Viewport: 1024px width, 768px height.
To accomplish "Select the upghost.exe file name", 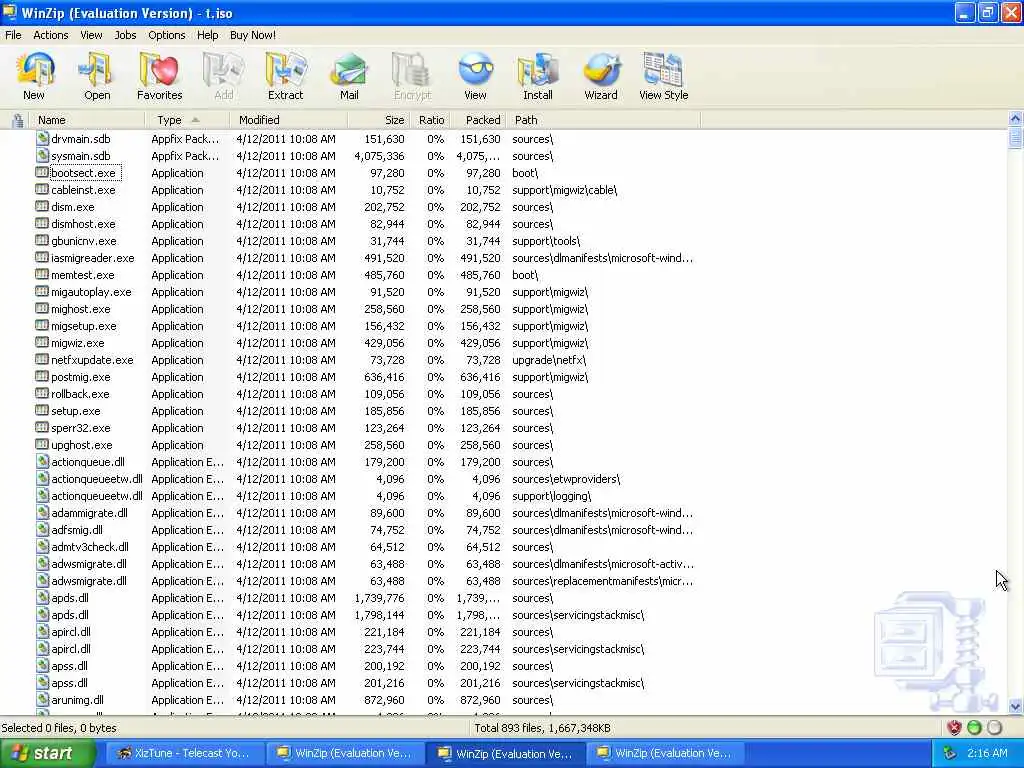I will 82,445.
